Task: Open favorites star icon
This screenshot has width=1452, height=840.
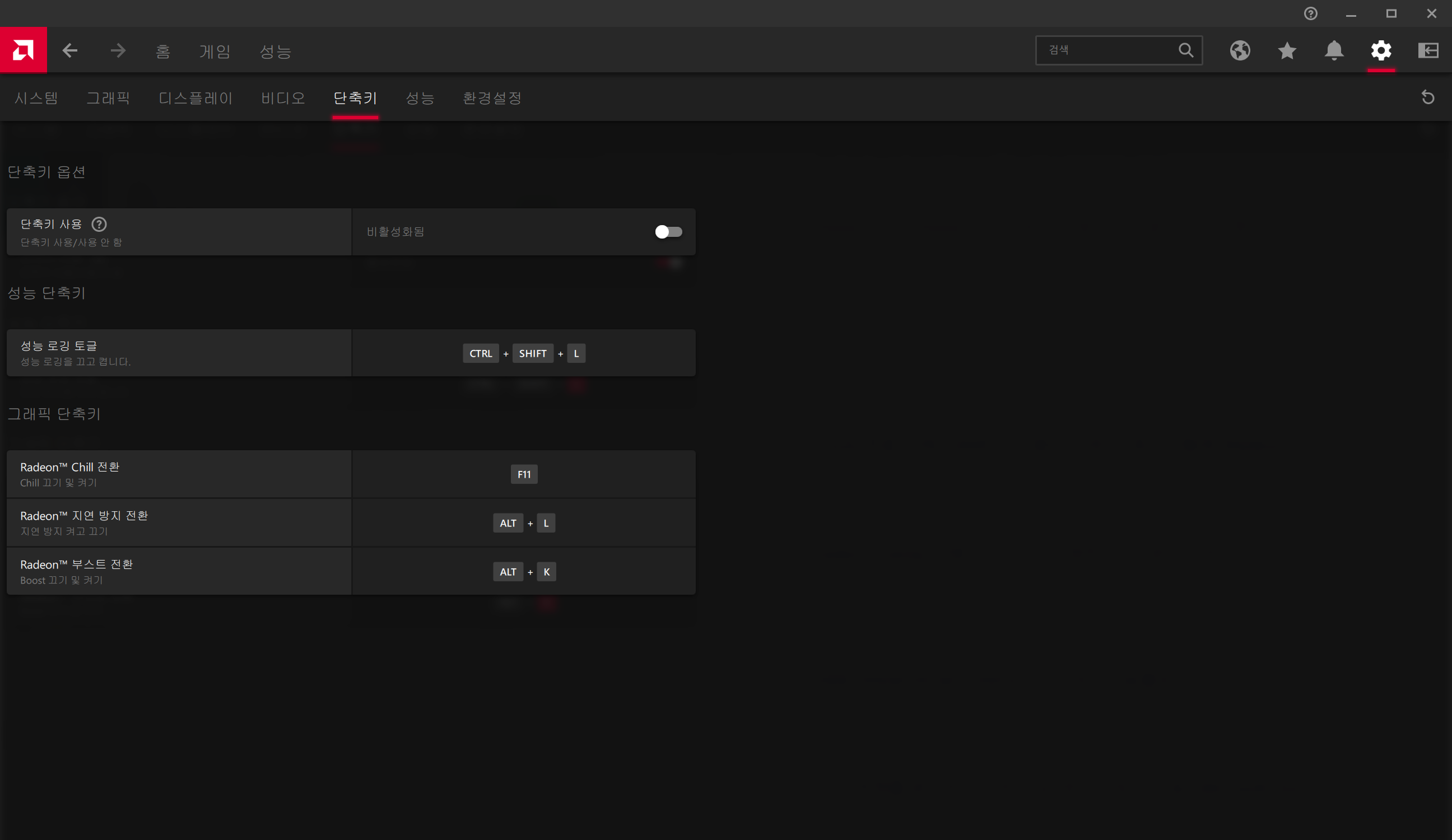Action: tap(1287, 51)
